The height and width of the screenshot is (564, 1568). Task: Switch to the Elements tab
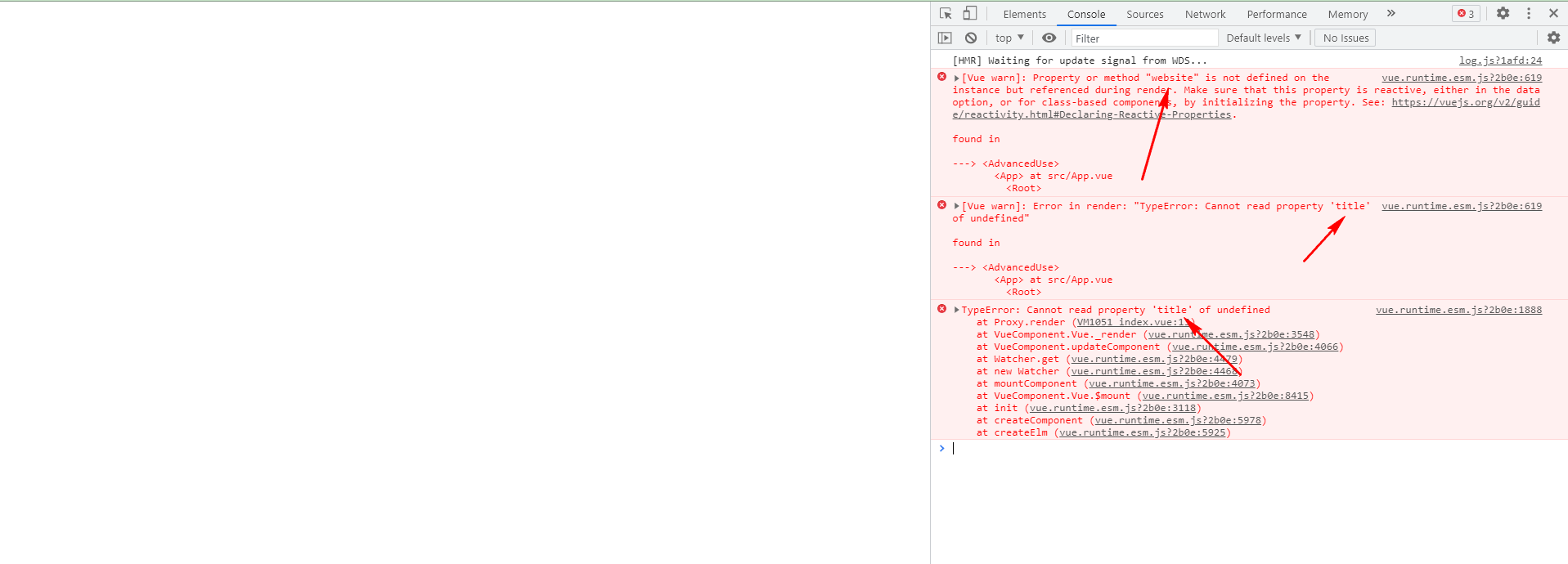point(1024,14)
